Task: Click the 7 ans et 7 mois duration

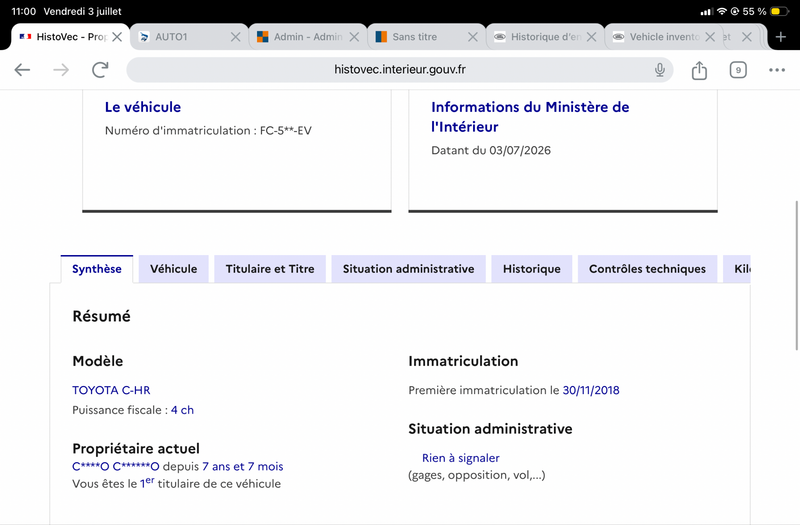Action: click(242, 466)
